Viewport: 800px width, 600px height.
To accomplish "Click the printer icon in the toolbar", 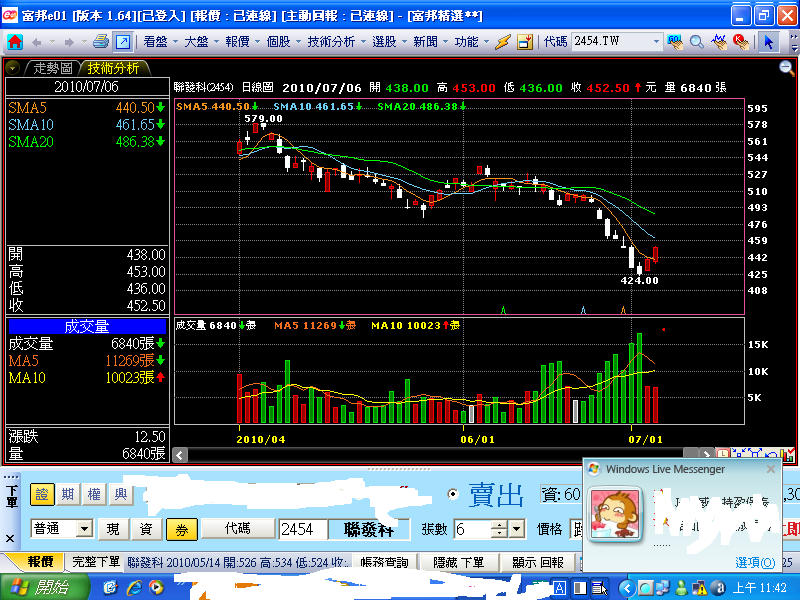I will 101,42.
